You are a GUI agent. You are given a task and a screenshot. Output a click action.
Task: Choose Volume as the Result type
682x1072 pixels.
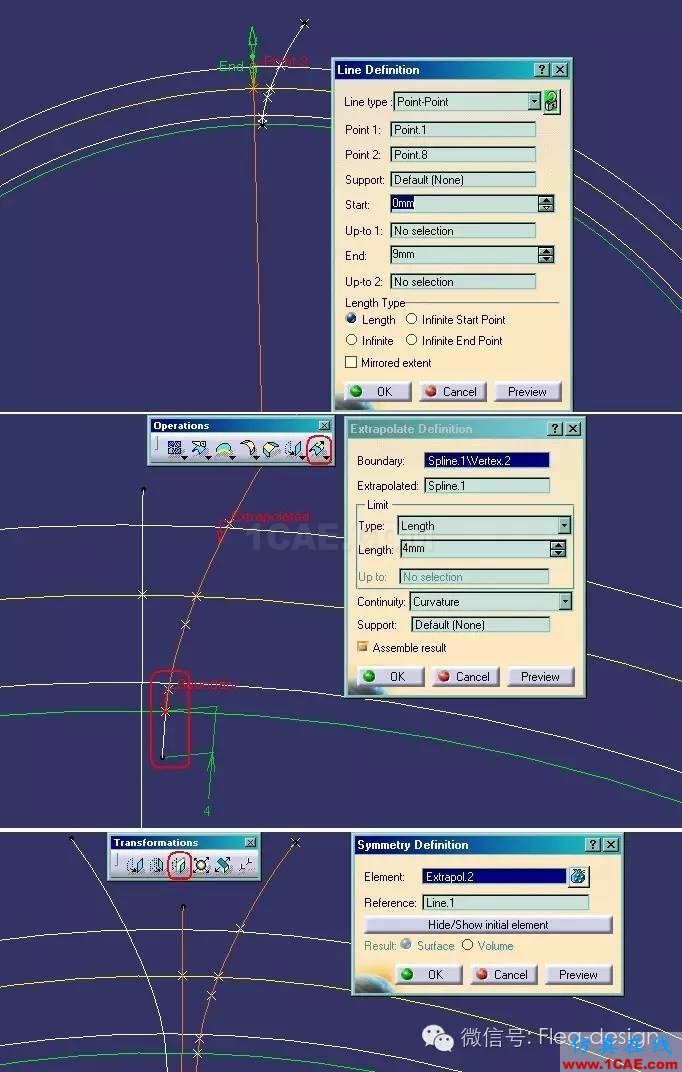coord(467,945)
